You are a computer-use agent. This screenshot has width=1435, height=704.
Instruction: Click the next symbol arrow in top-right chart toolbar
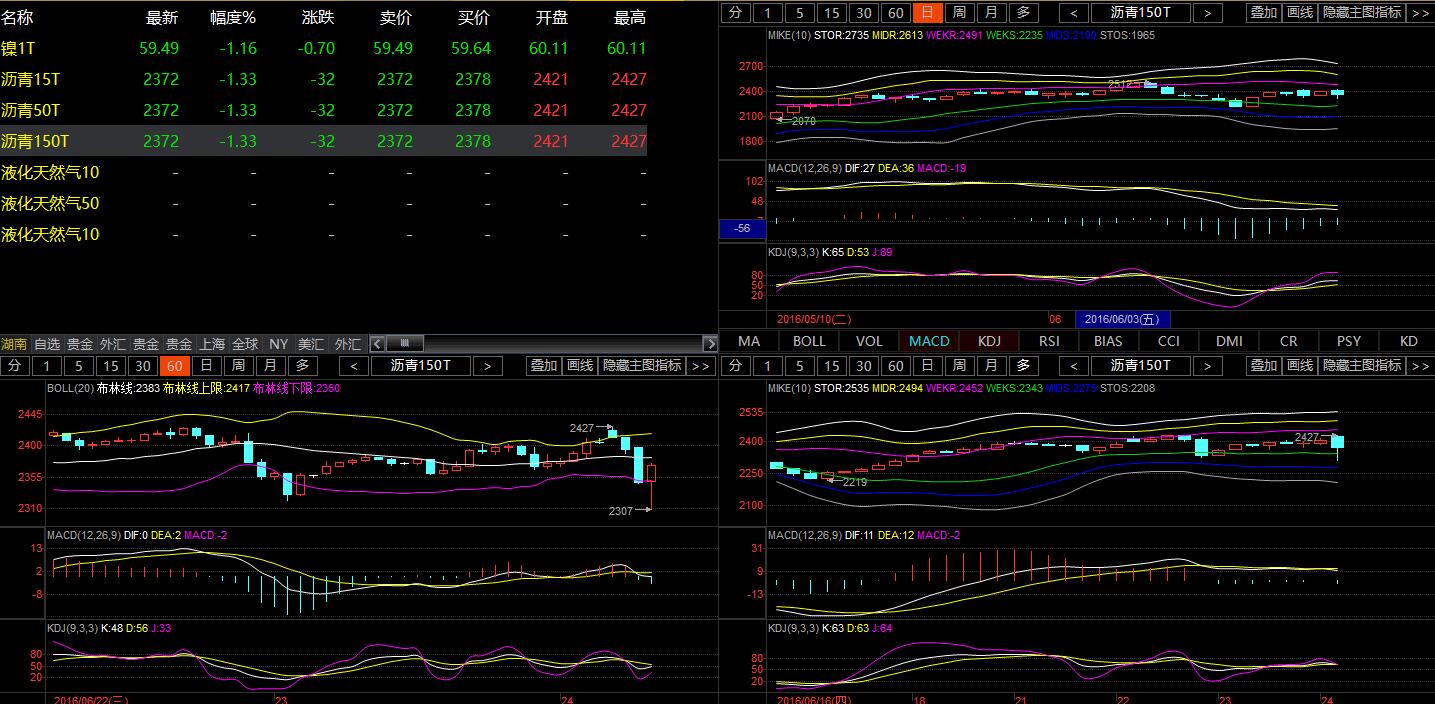click(x=1207, y=13)
